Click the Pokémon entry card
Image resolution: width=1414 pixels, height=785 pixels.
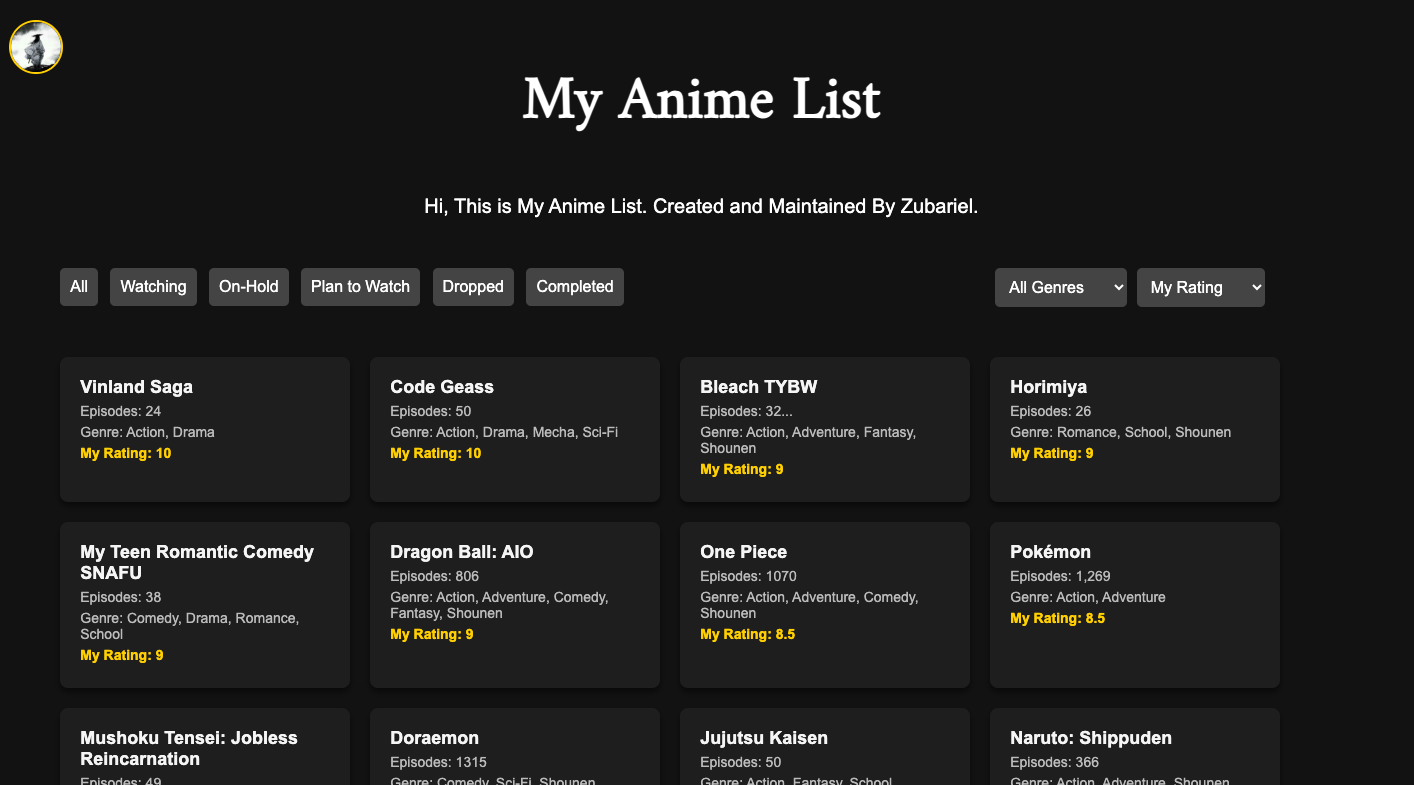pos(1134,604)
